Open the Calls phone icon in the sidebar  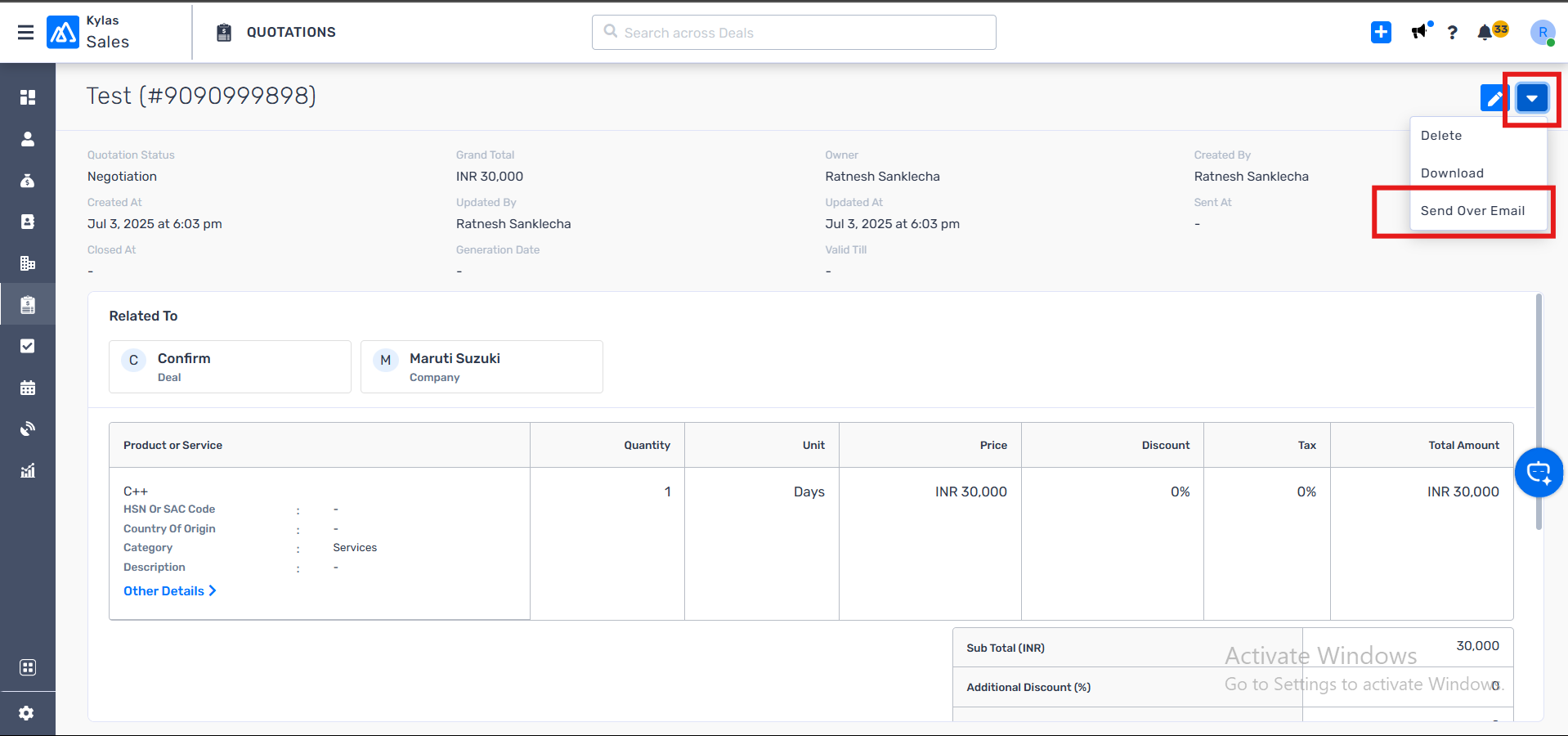[x=28, y=429]
